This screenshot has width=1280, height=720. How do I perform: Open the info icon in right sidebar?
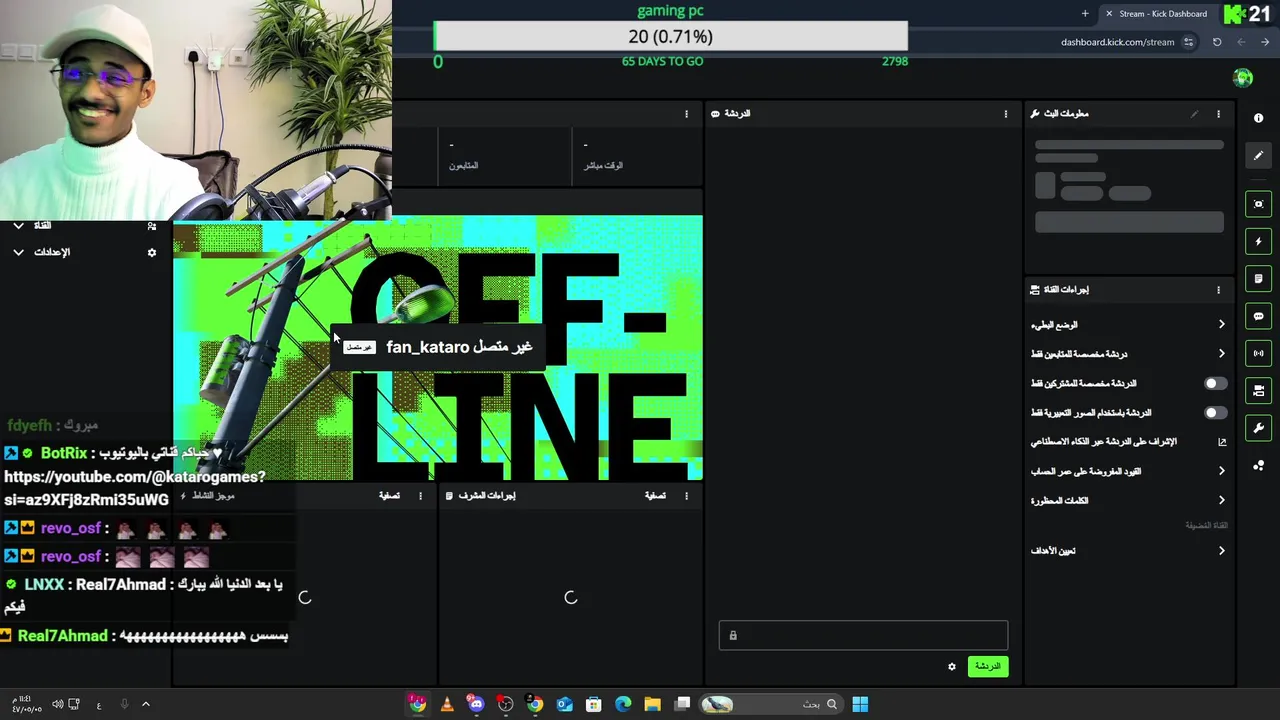tap(1258, 118)
